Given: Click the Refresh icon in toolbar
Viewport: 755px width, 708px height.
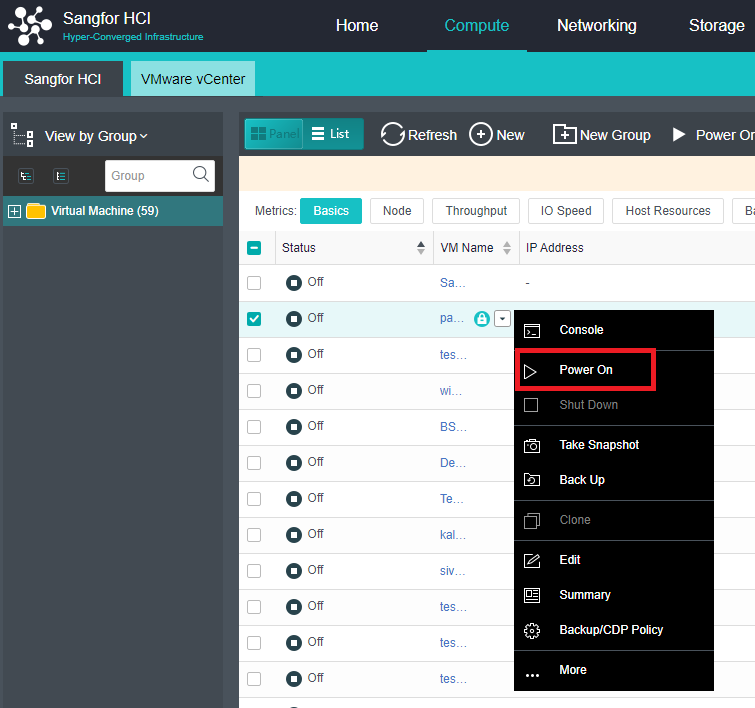Looking at the screenshot, I should coord(393,135).
